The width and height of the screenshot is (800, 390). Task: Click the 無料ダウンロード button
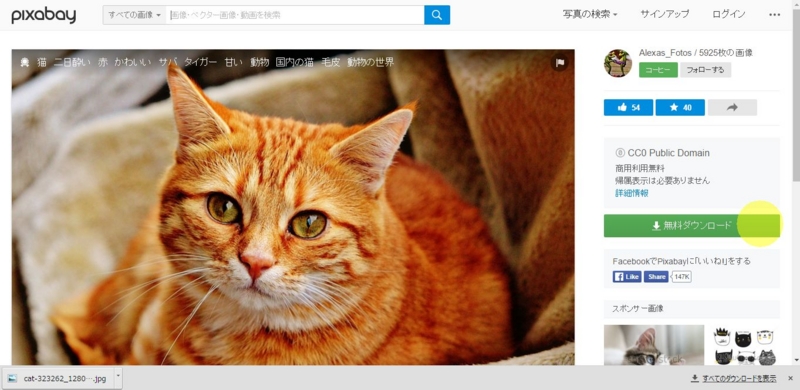pos(692,226)
